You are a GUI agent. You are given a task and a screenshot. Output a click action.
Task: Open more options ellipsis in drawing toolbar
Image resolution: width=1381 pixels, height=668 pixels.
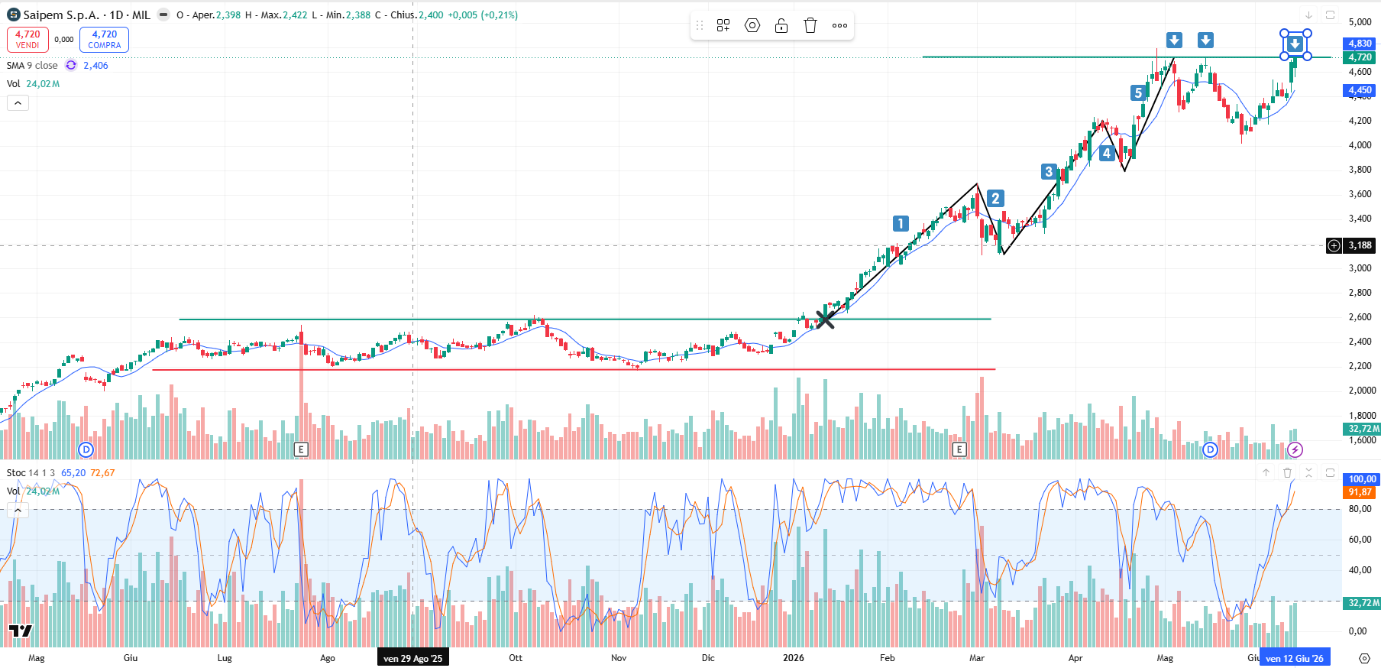pos(839,26)
